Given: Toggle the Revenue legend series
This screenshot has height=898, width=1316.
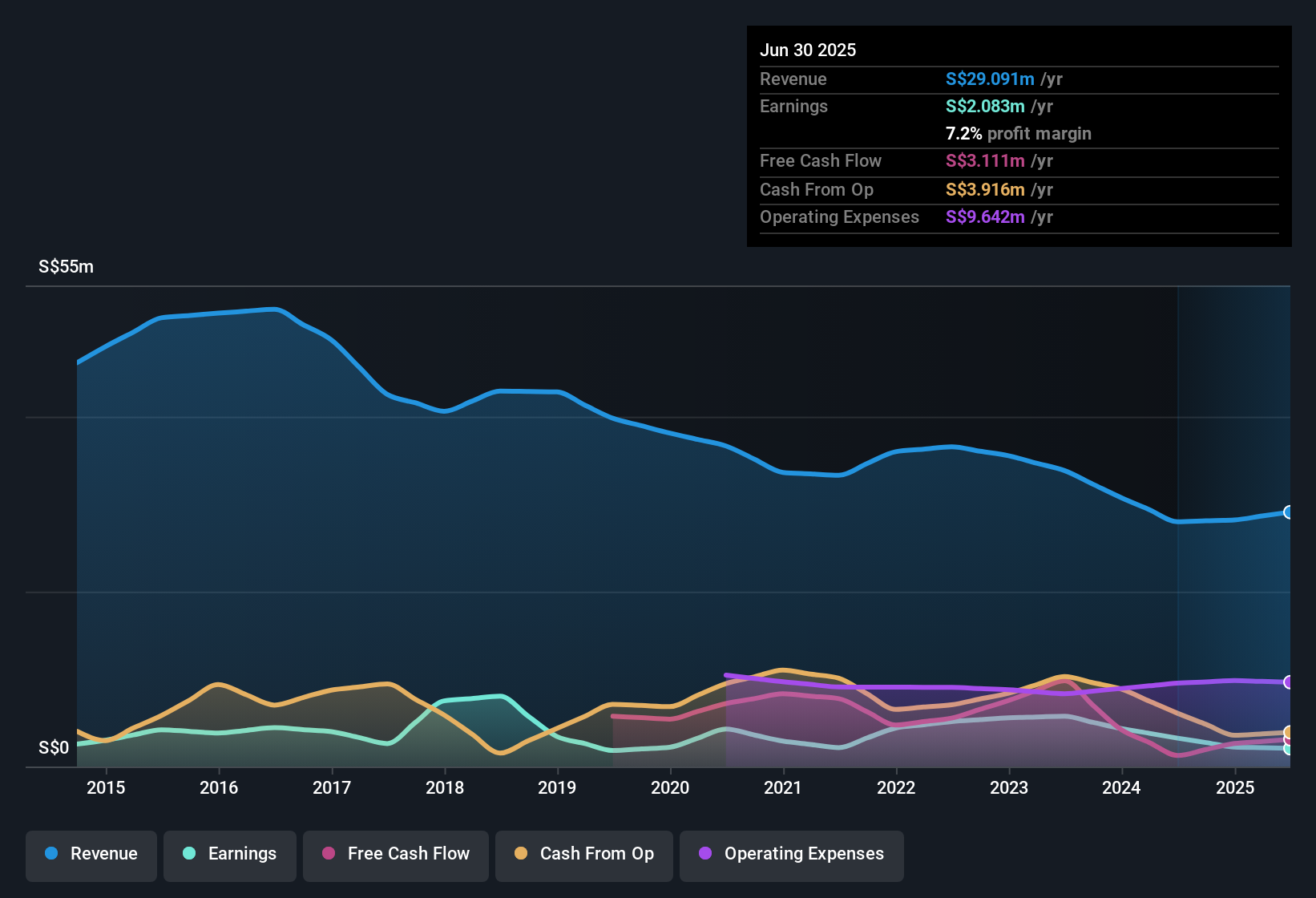Looking at the screenshot, I should click(91, 854).
